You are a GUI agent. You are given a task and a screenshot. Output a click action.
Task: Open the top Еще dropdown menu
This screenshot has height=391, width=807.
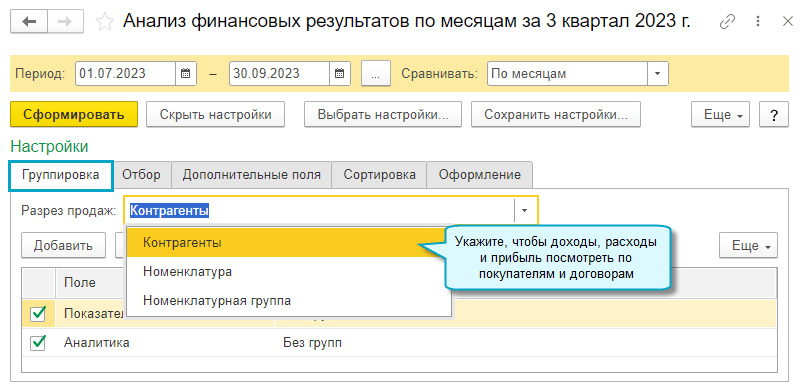720,115
